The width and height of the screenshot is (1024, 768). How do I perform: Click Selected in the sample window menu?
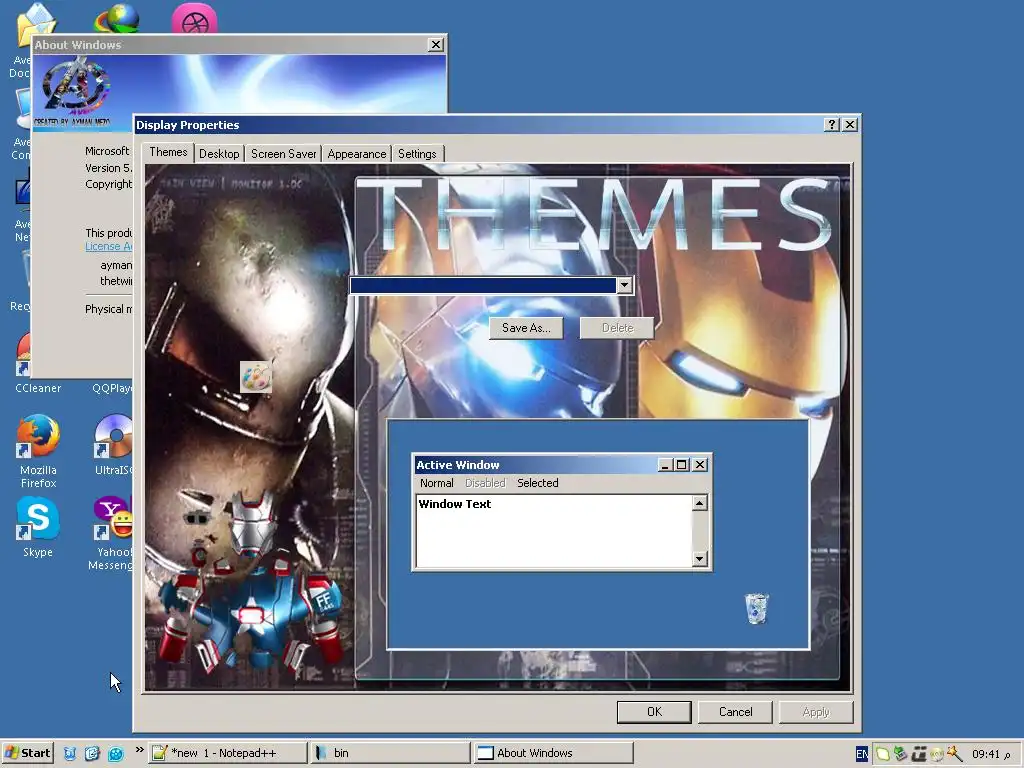537,483
